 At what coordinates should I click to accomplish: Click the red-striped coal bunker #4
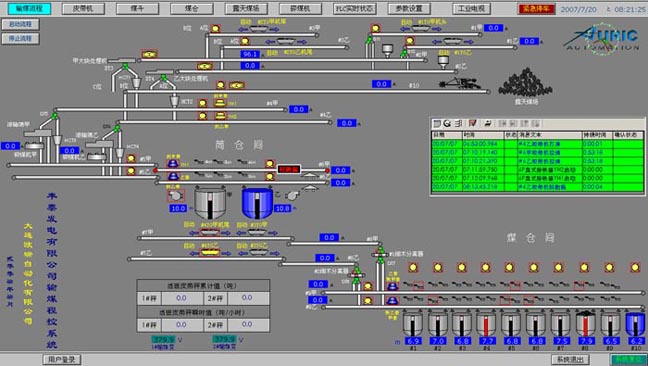pos(486,324)
